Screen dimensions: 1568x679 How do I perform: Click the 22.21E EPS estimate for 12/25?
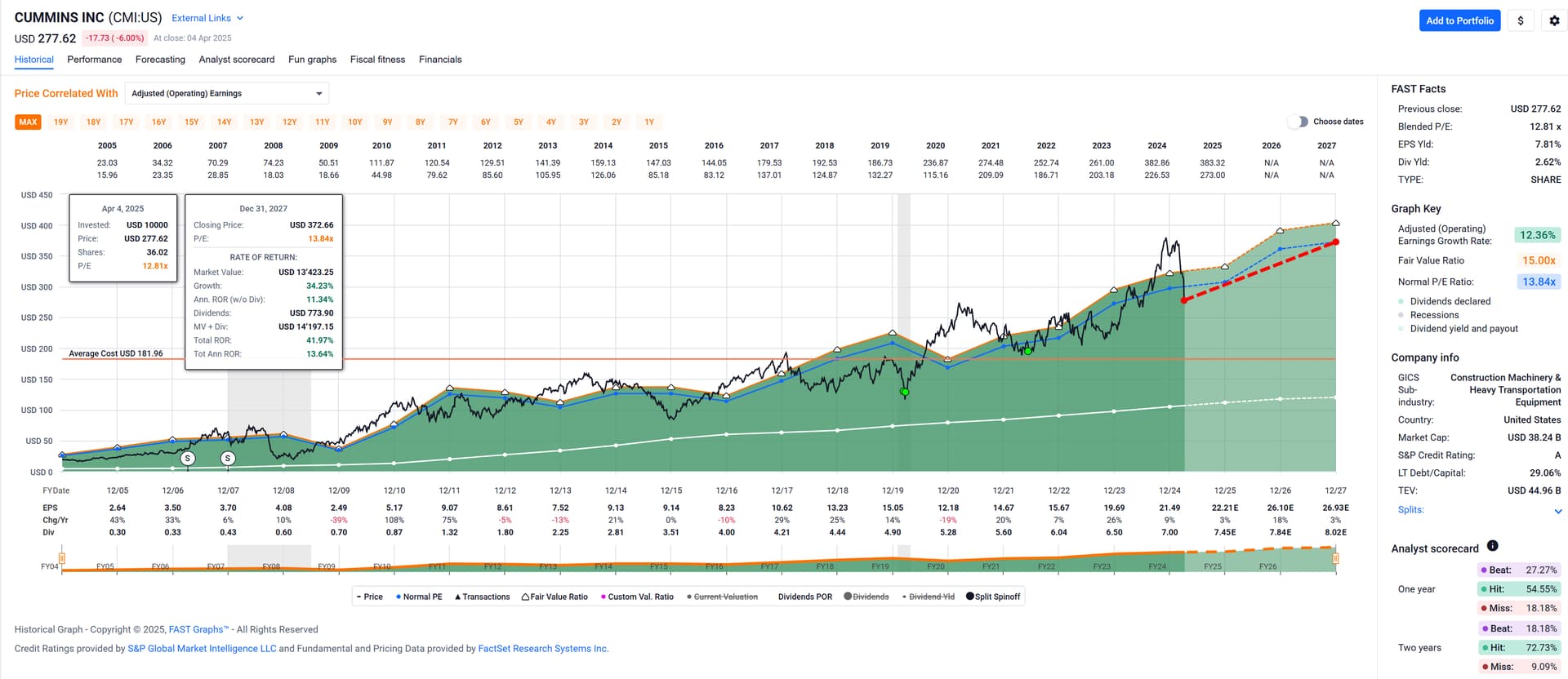pos(1225,508)
